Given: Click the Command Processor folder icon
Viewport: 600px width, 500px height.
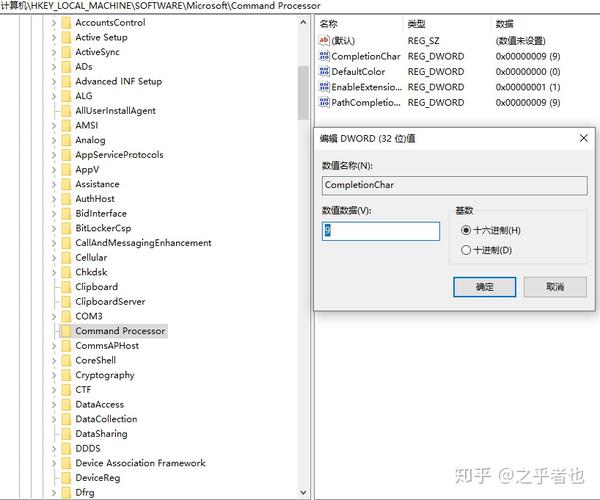Looking at the screenshot, I should (x=66, y=331).
